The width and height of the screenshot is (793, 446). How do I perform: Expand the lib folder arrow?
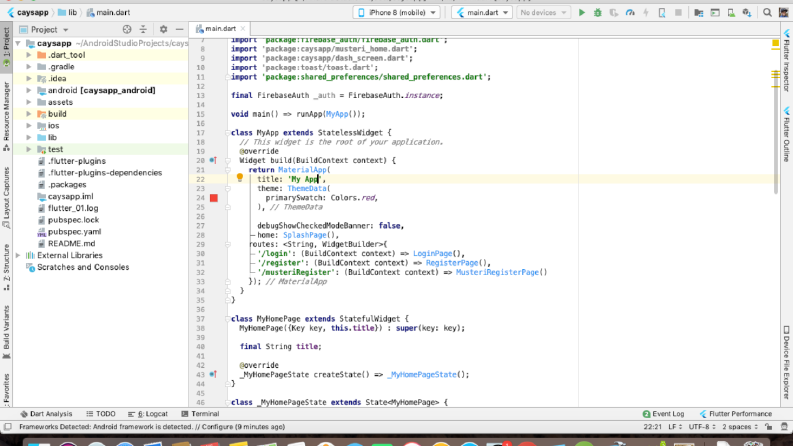[x=29, y=138]
